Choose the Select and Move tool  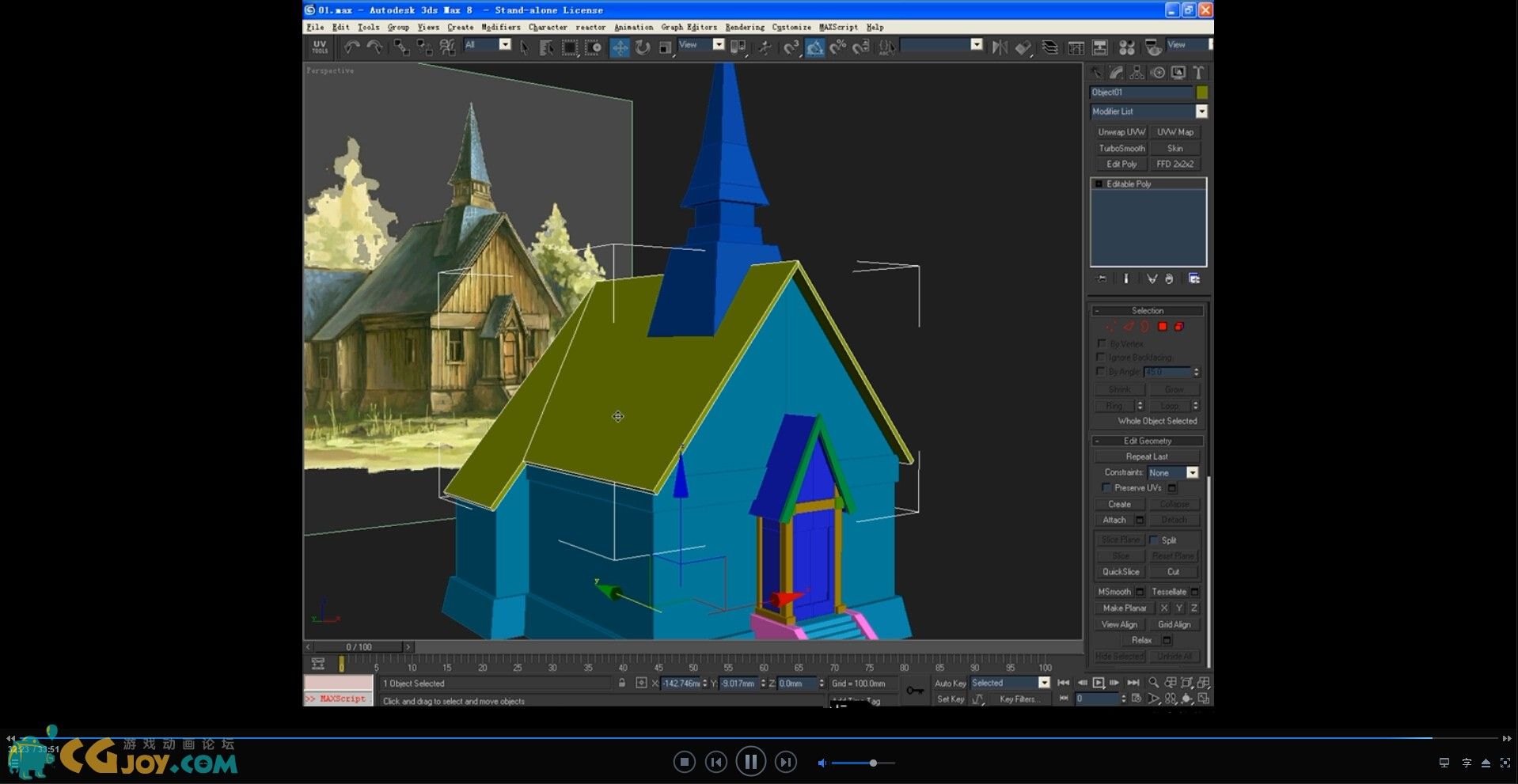point(620,47)
